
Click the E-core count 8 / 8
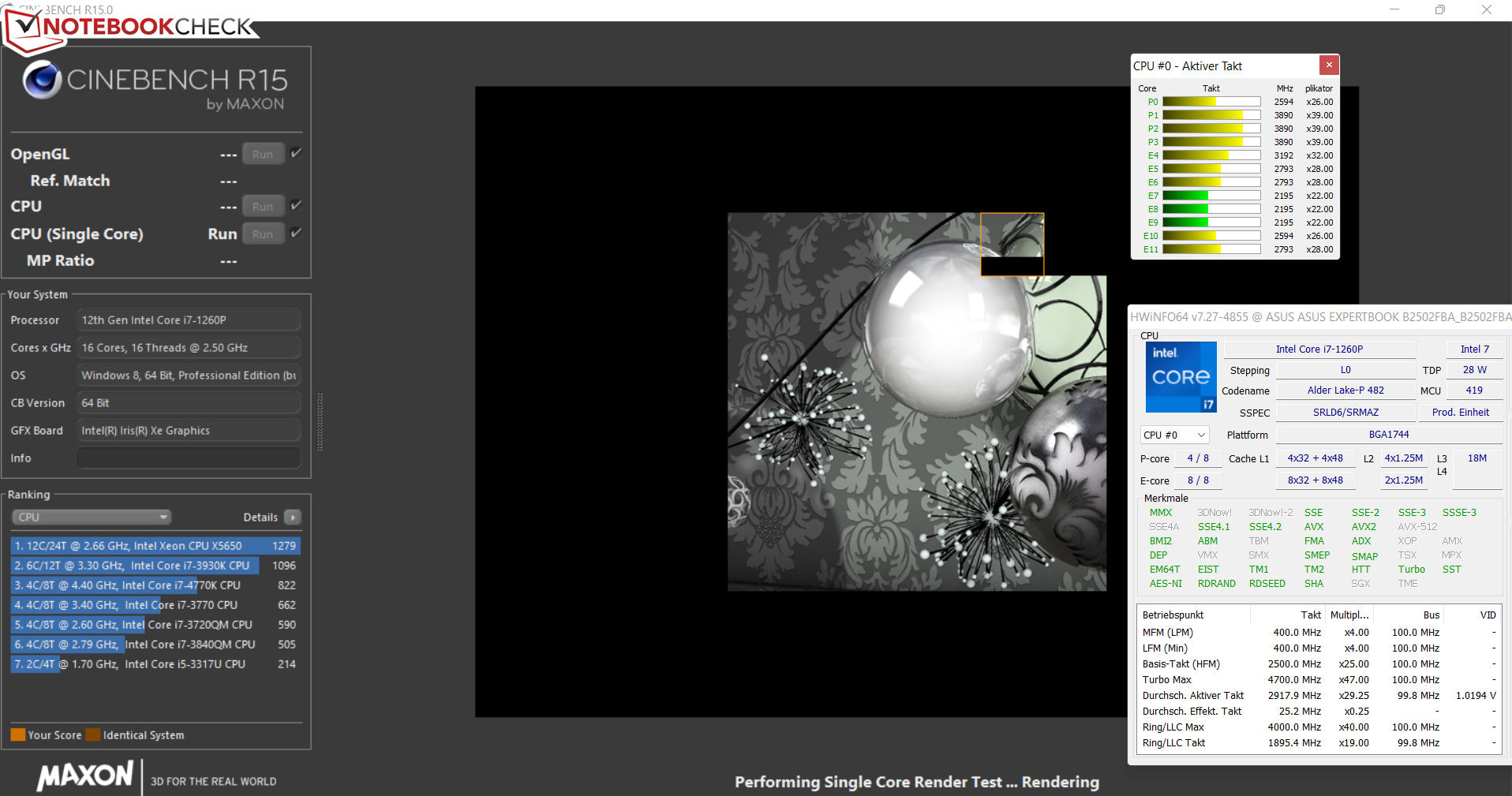tap(1198, 480)
